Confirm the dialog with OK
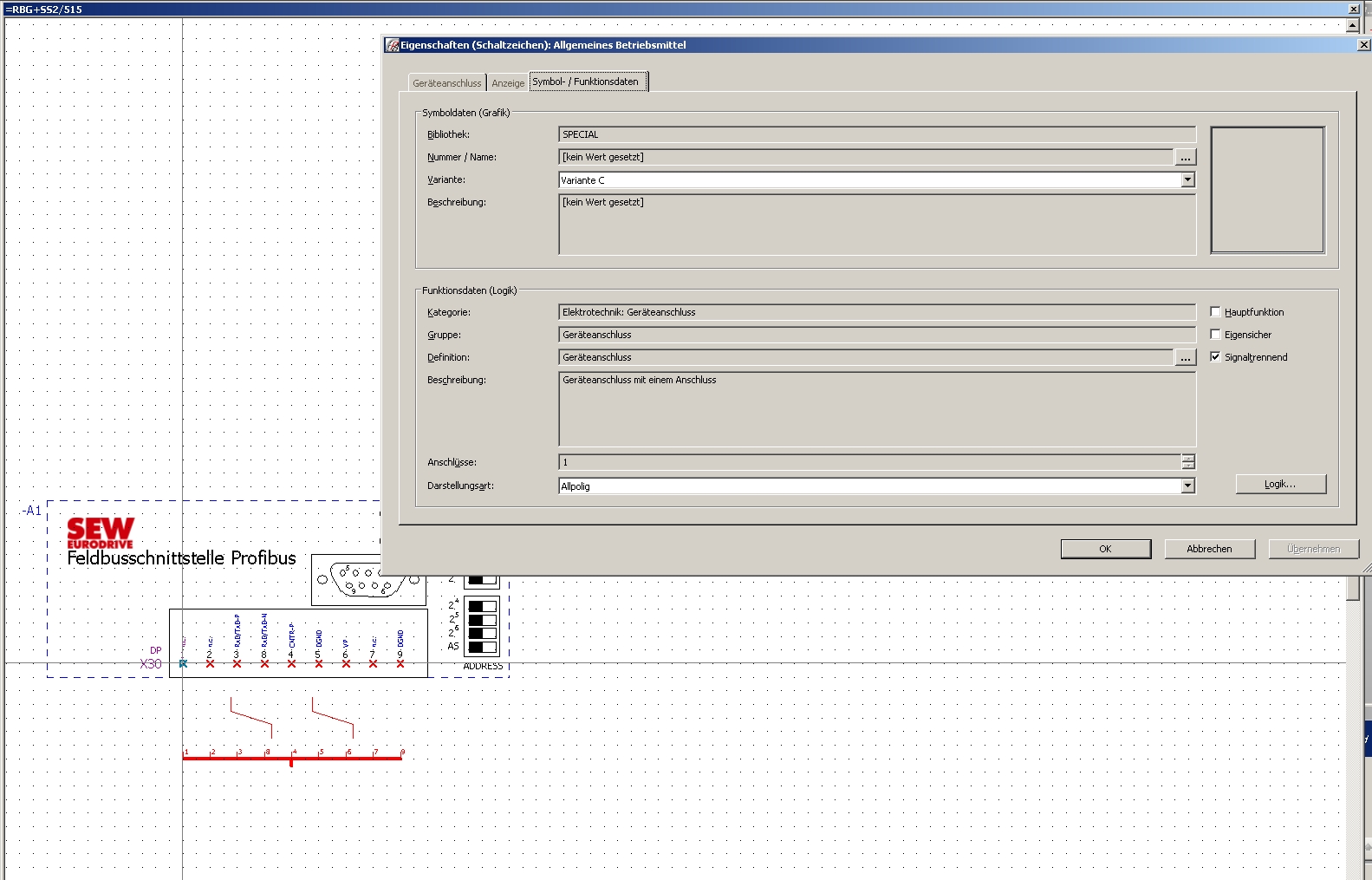This screenshot has height=880, width=1372. [1105, 549]
